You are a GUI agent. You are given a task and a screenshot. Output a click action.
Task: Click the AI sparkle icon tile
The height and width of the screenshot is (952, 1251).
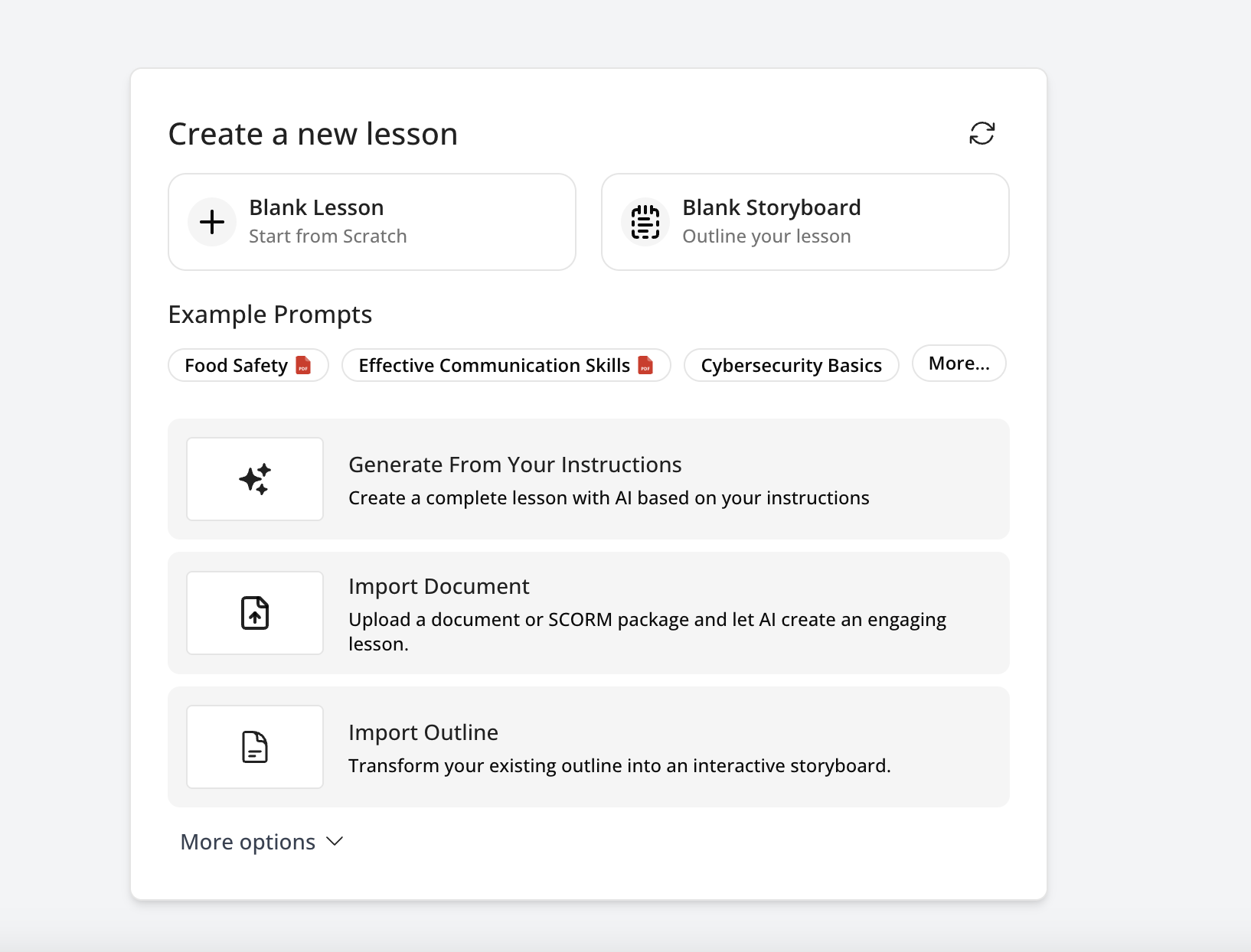coord(255,479)
